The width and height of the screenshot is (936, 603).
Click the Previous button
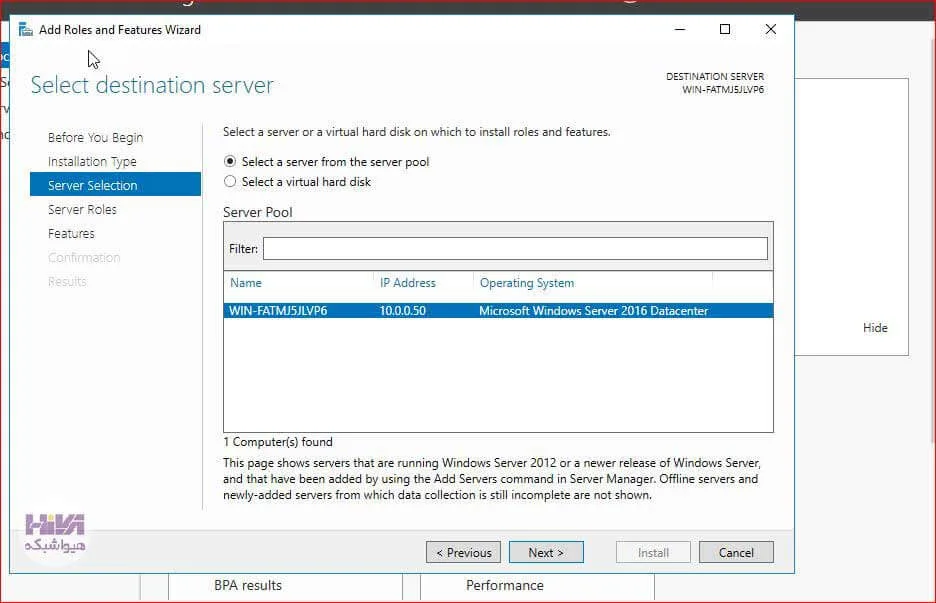point(463,552)
